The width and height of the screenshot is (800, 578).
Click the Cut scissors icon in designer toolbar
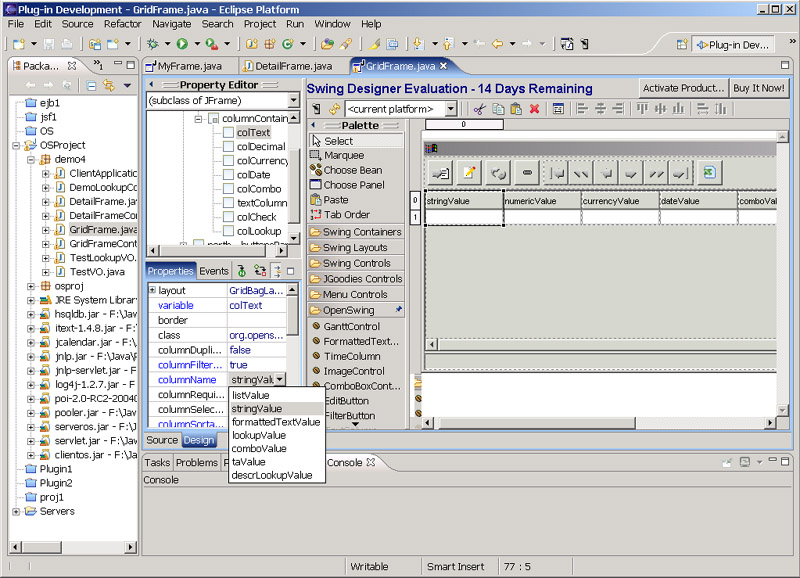480,108
